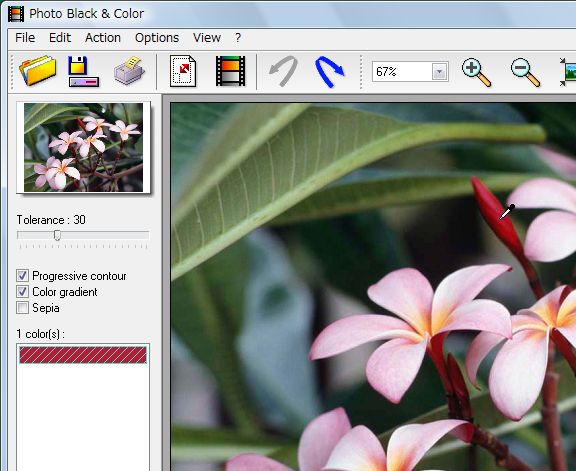Expand the 67% zoom dropdown arrow
Screen dimensions: 576x471
(439, 72)
